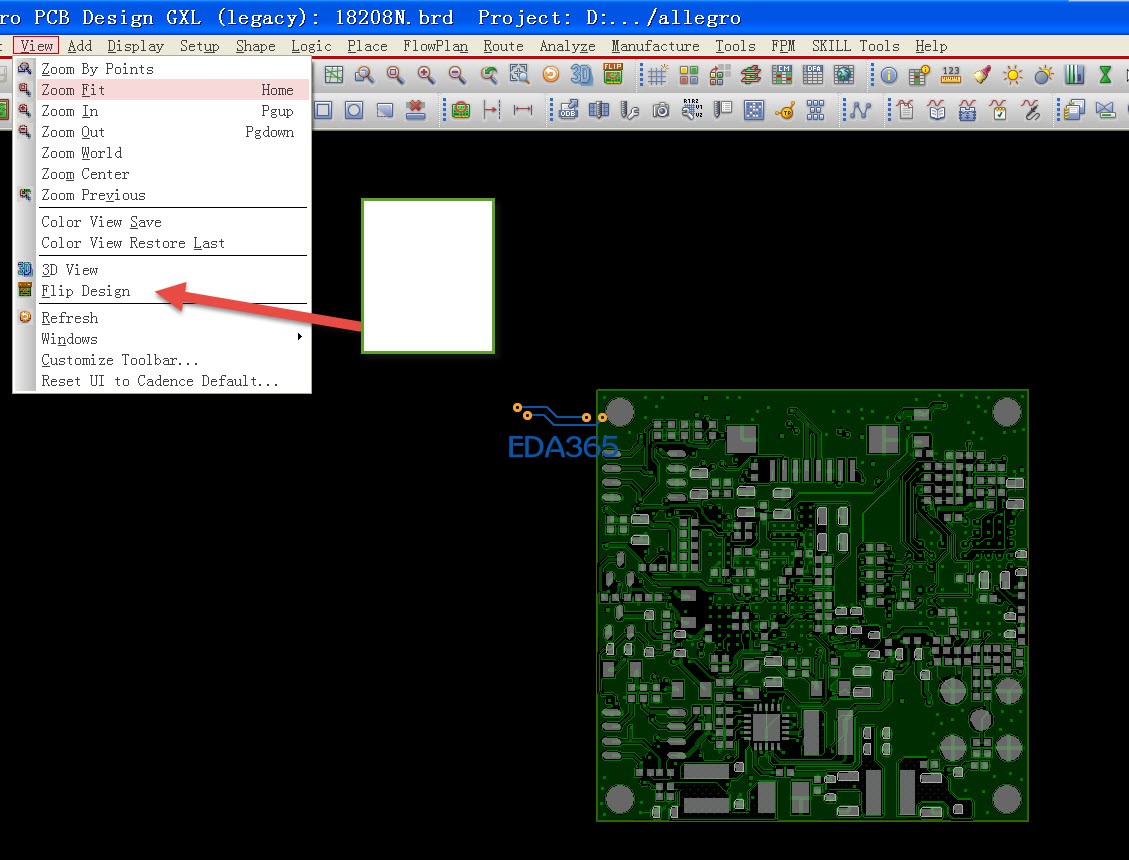The height and width of the screenshot is (860, 1129).
Task: Open the DFA spreadsheet icon
Action: (x=813, y=75)
